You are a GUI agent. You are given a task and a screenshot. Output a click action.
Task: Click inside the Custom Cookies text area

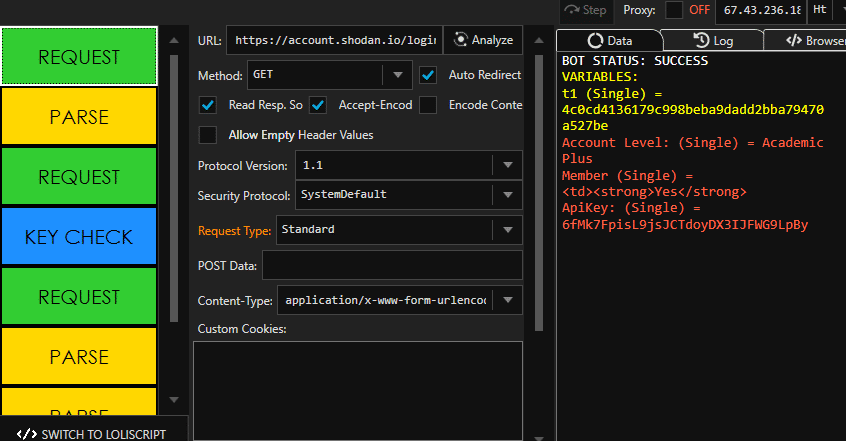[x=357, y=390]
